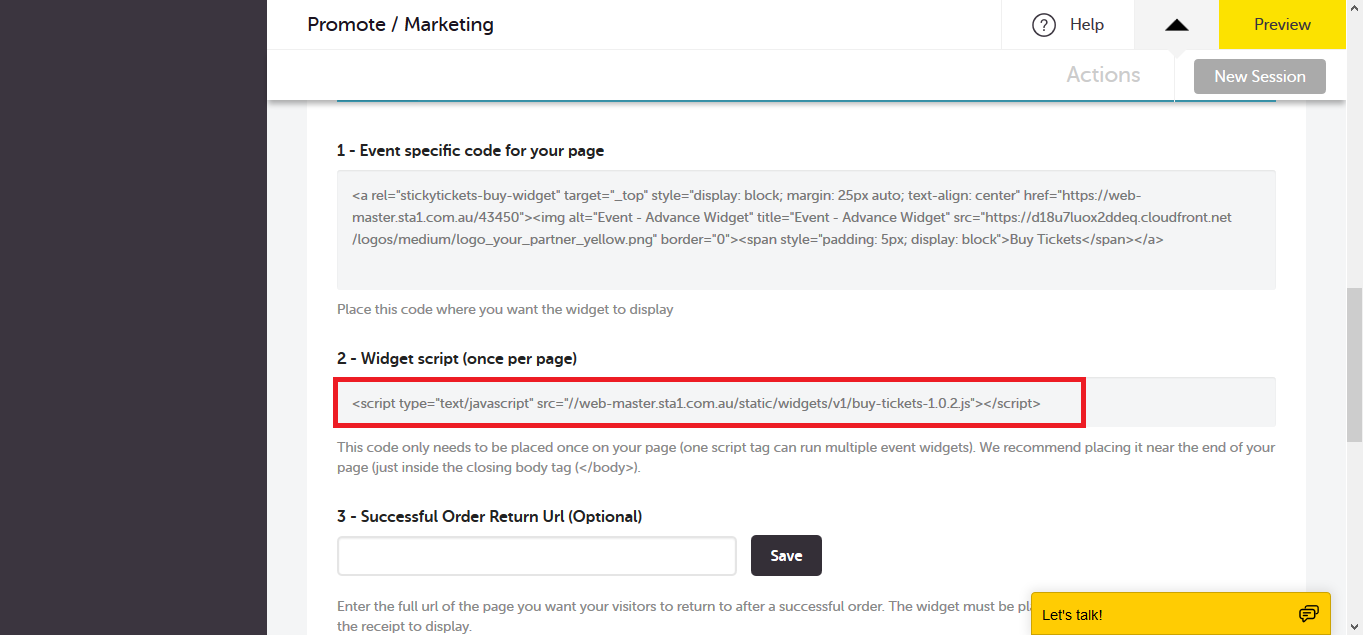Click the chat bubble icon

tap(1308, 613)
